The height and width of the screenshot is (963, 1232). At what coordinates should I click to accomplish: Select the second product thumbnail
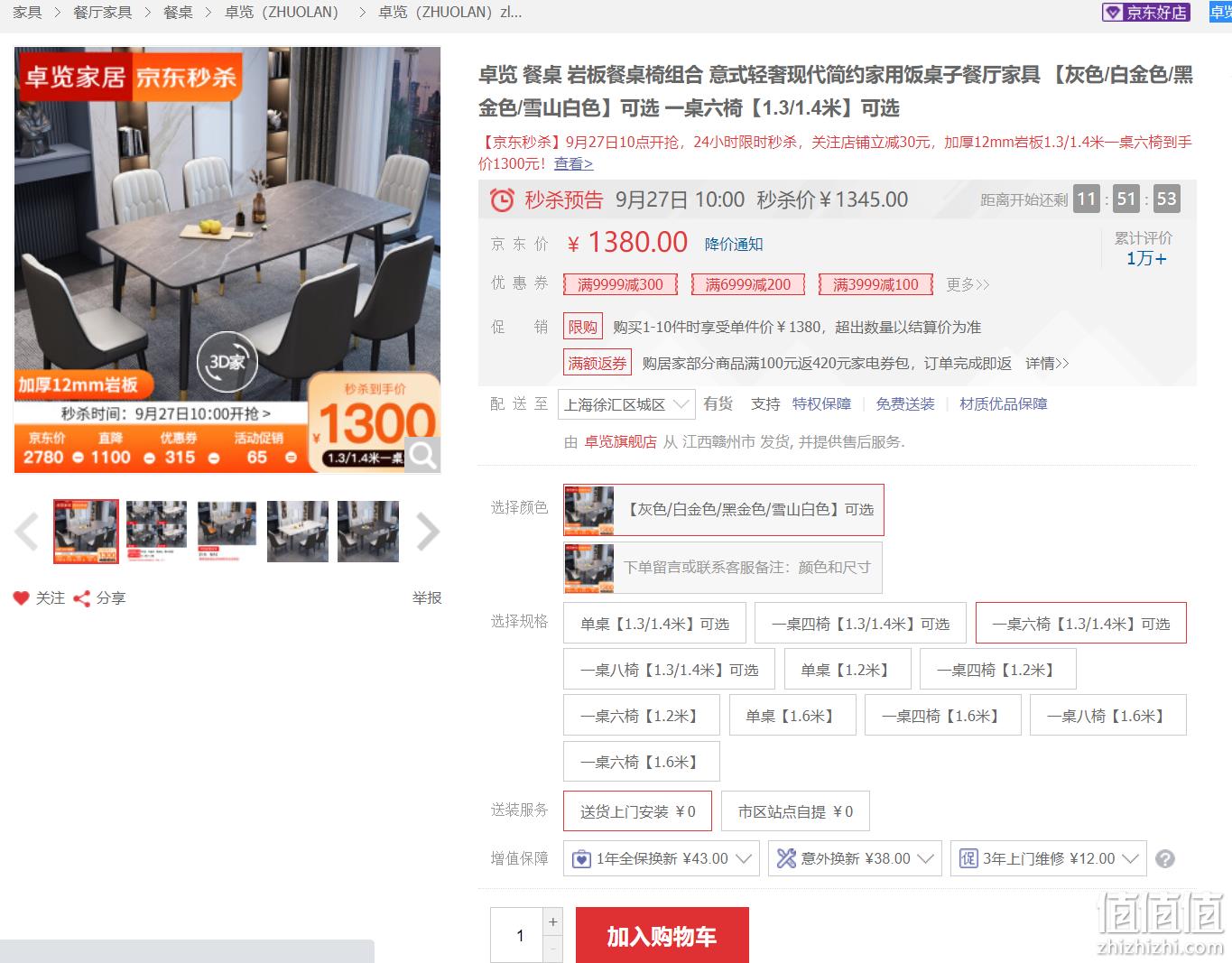(156, 532)
